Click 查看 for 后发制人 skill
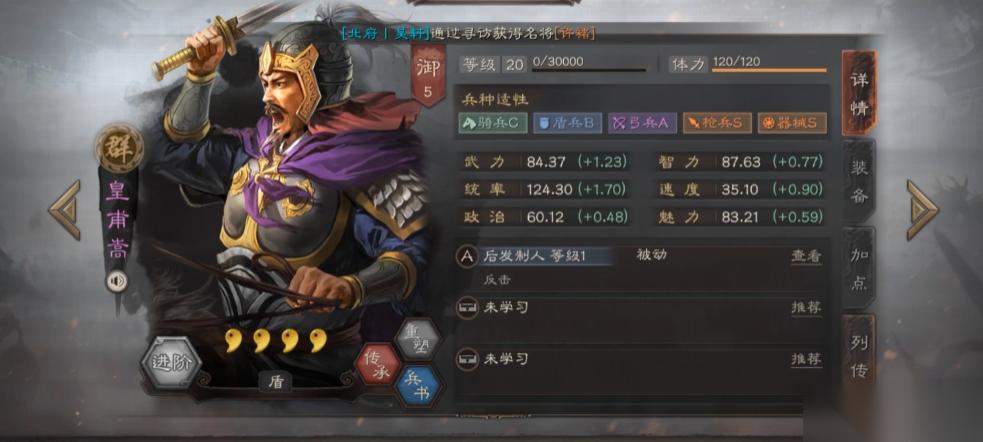Viewport: 983px width, 442px height. (x=806, y=256)
